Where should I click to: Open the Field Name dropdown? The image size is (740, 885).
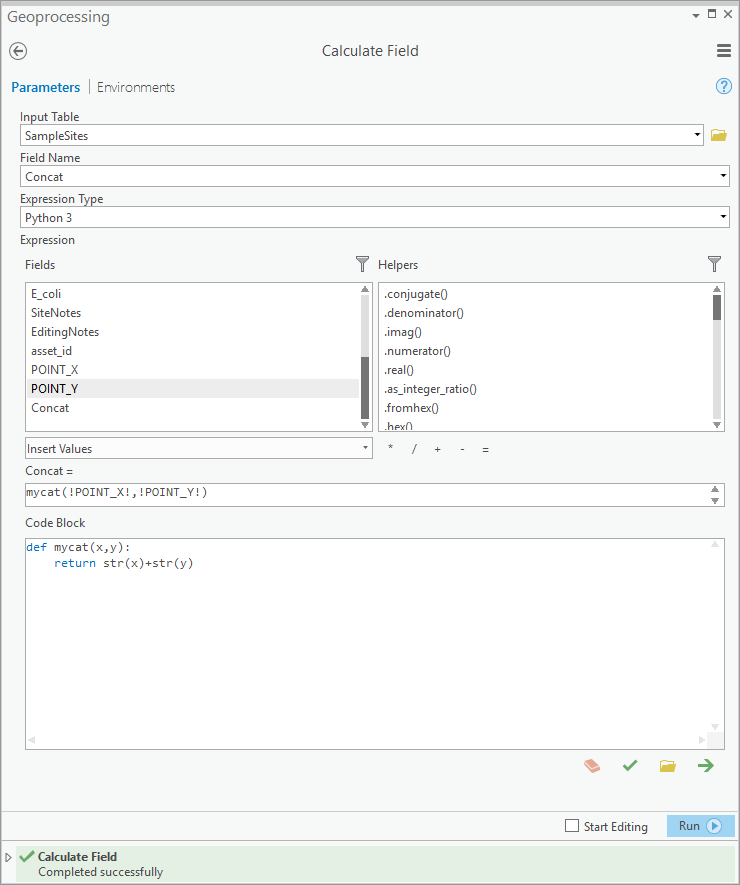pyautogui.click(x=723, y=176)
